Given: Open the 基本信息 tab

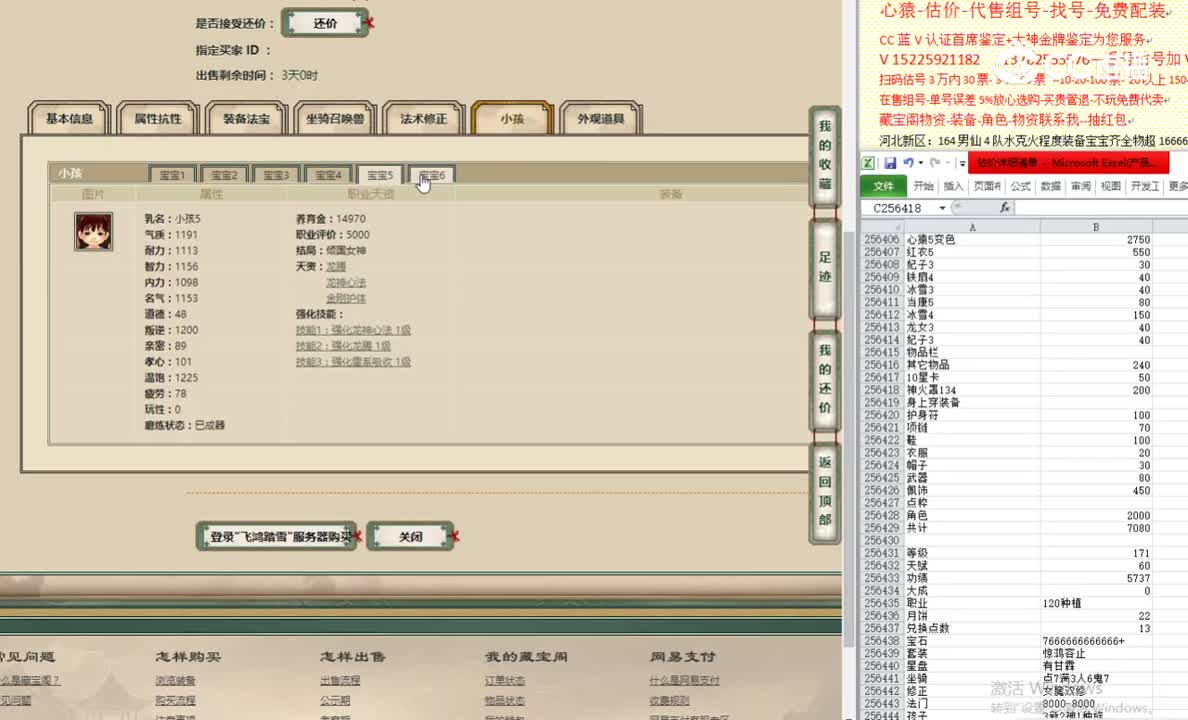Looking at the screenshot, I should (69, 118).
